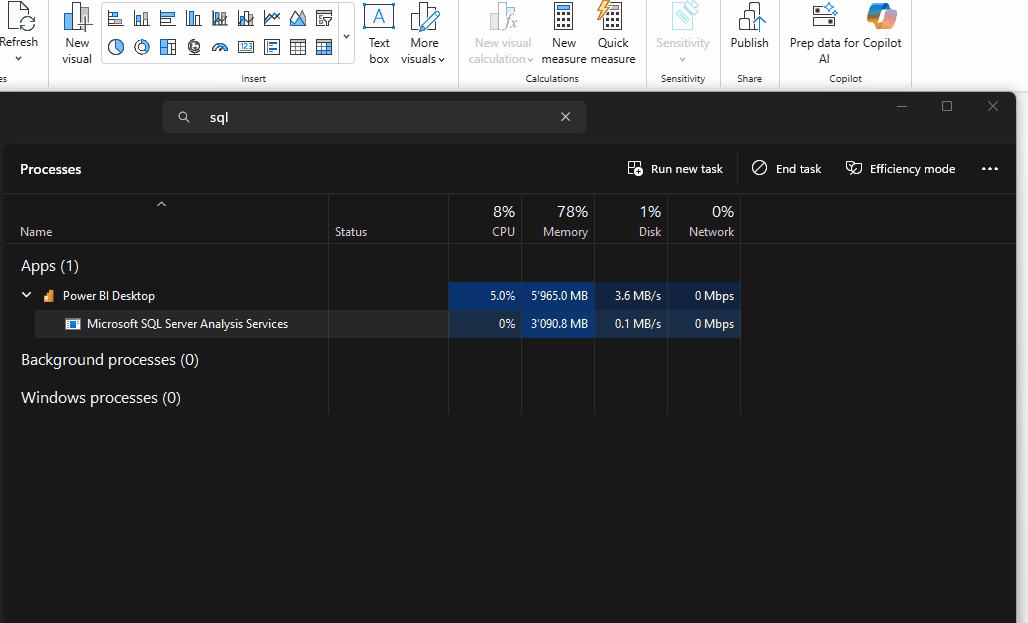Click Run new task
This screenshot has width=1028, height=623.
[x=675, y=169]
